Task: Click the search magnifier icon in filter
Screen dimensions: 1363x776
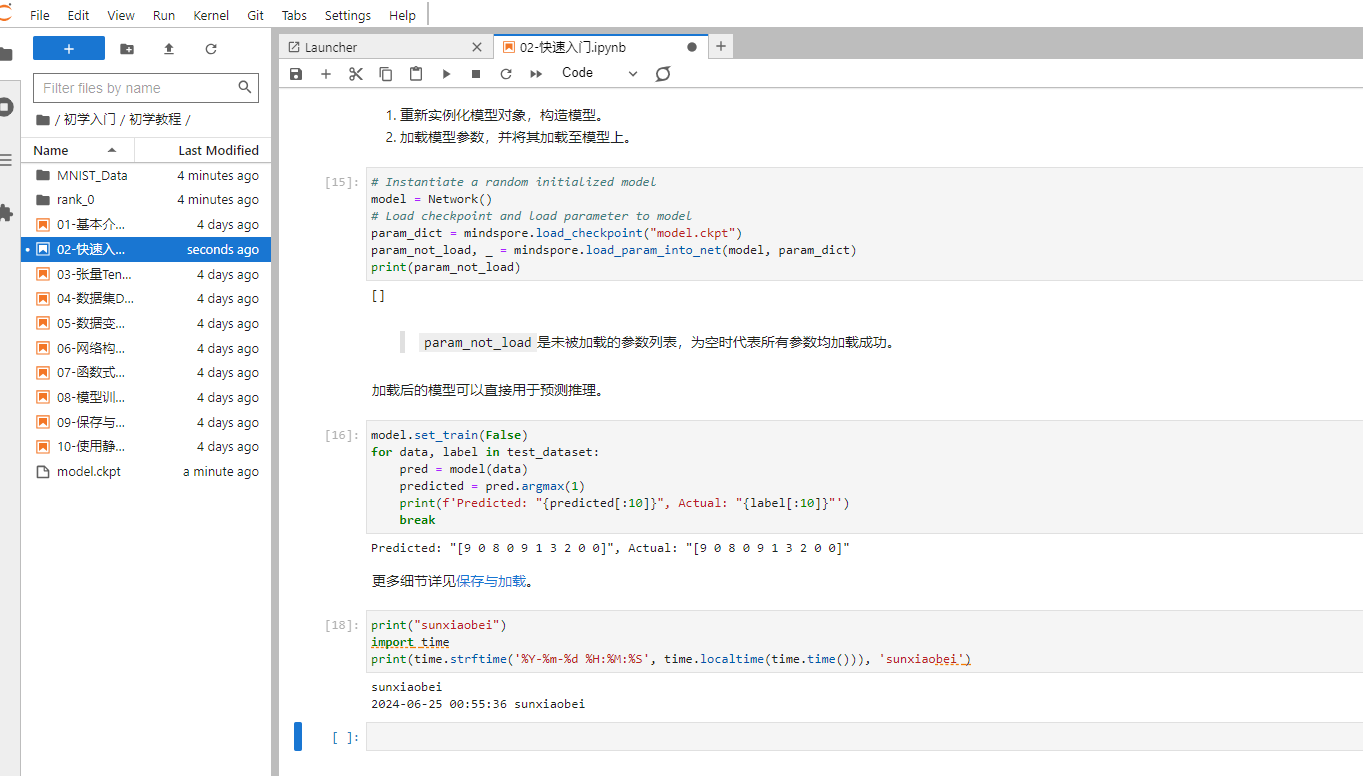Action: point(245,88)
